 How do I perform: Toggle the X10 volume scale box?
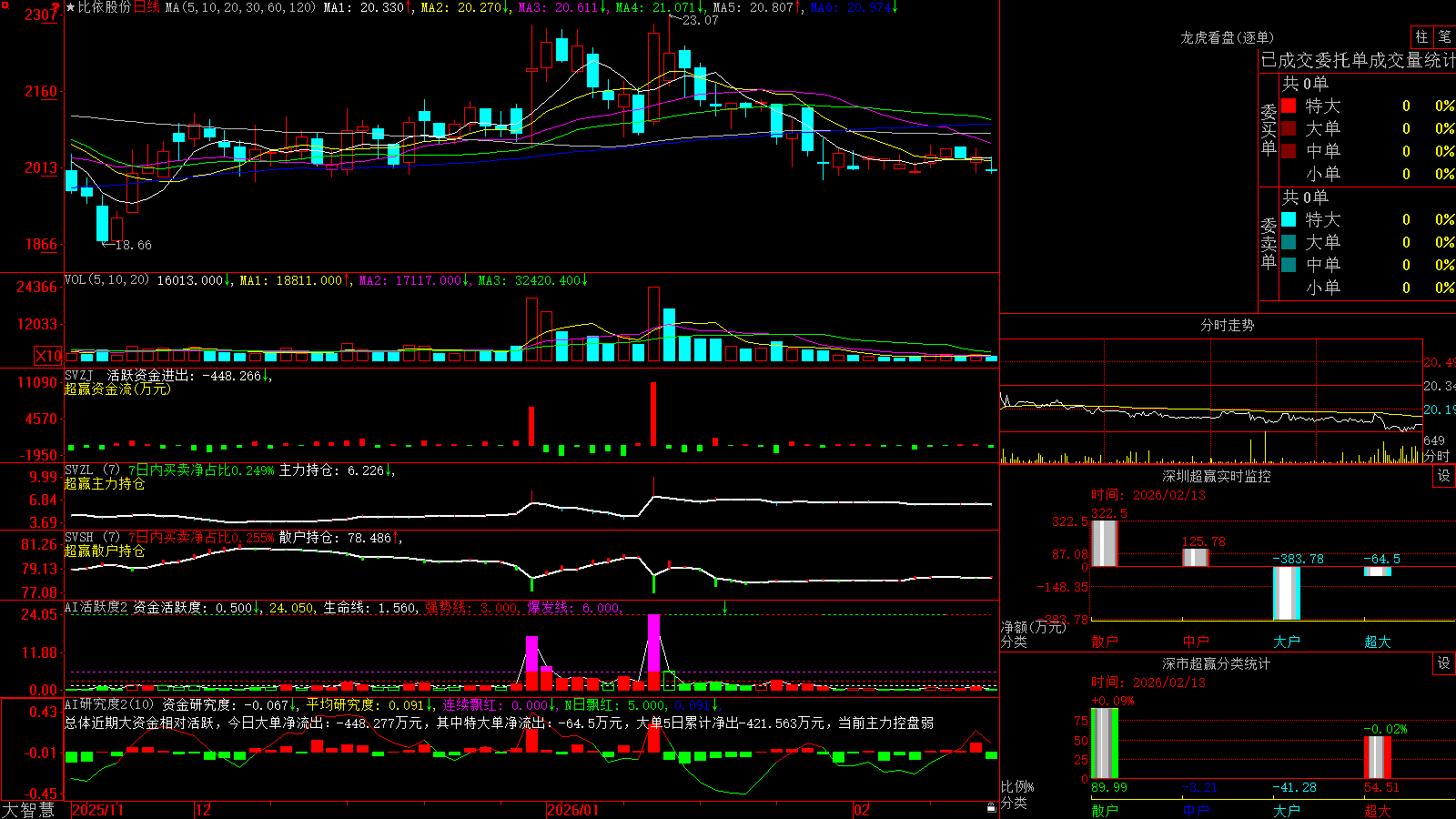coord(48,356)
